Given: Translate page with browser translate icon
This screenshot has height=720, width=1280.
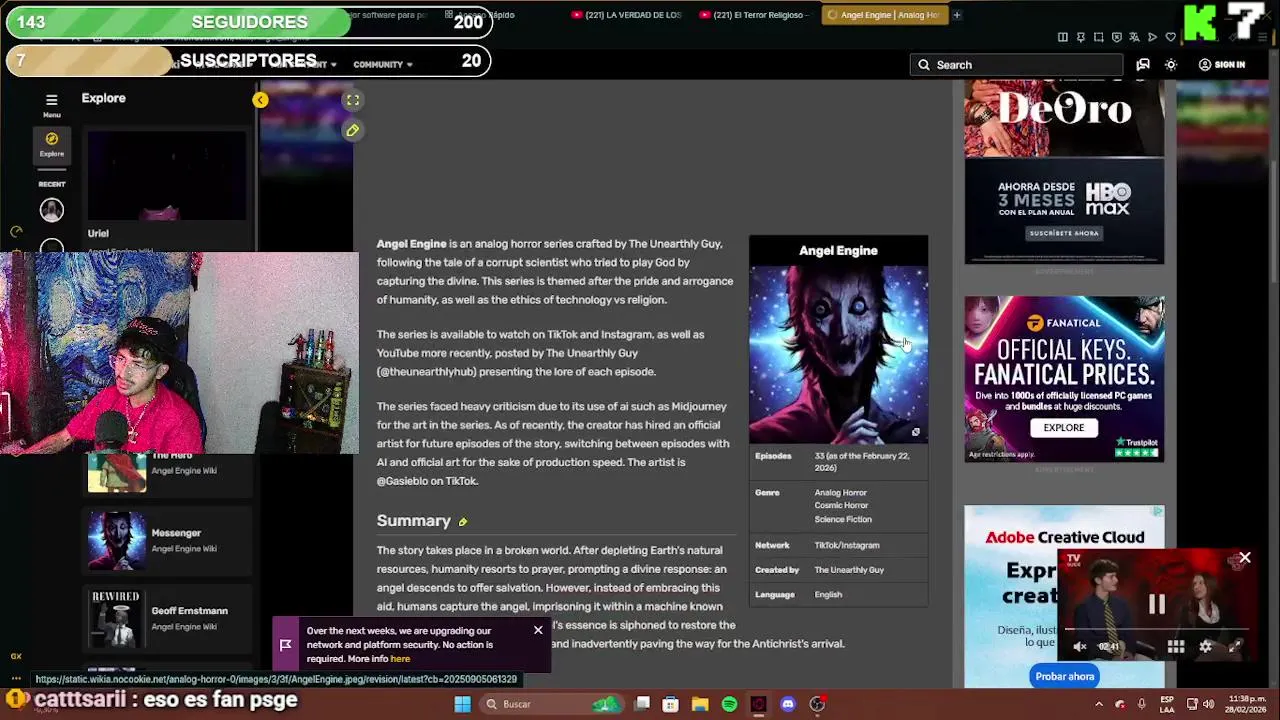Looking at the screenshot, I should tap(1134, 37).
